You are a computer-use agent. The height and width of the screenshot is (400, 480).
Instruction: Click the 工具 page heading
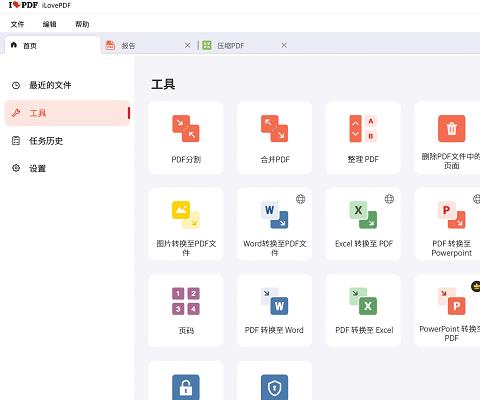[x=163, y=84]
